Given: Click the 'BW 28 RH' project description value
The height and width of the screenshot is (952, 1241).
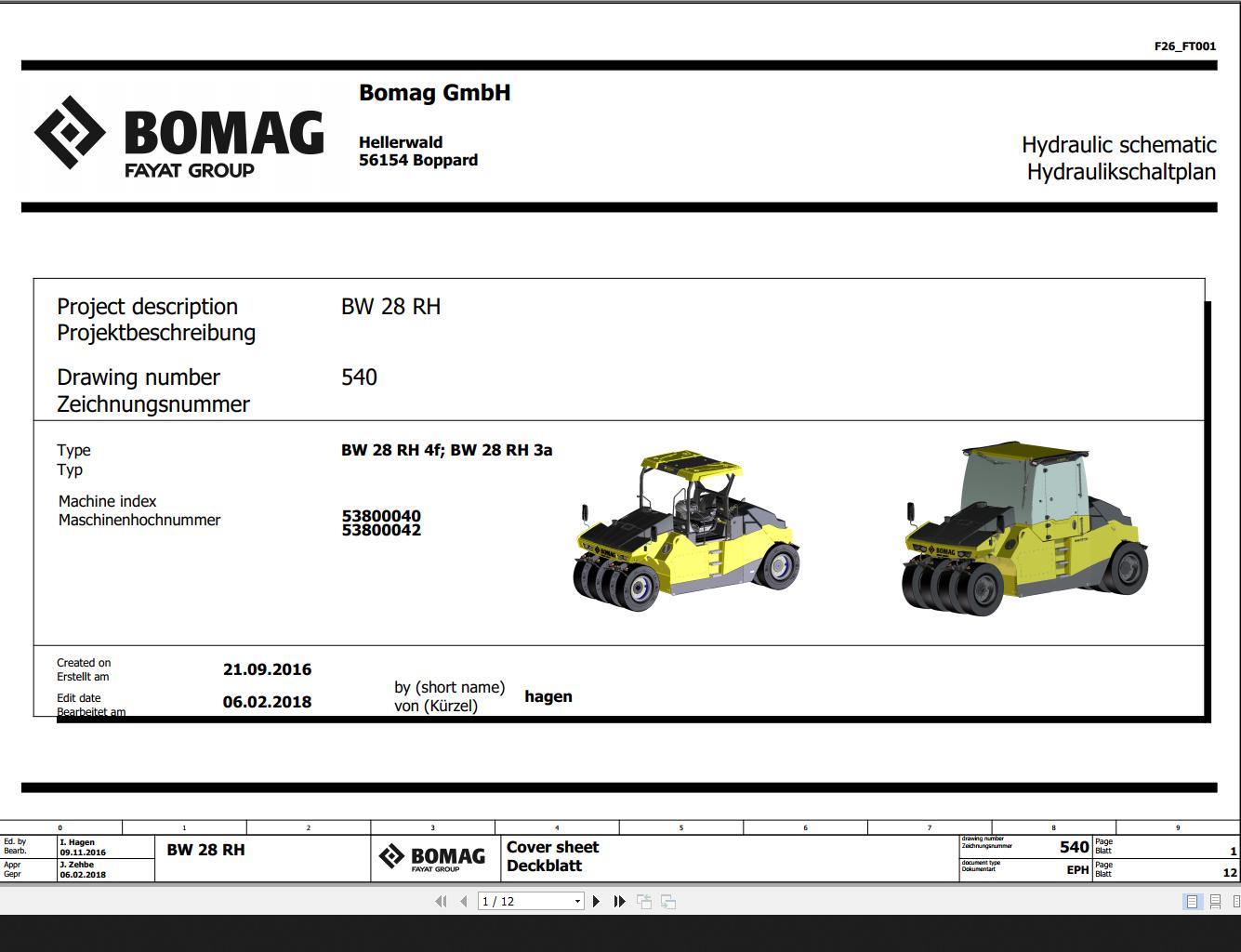Looking at the screenshot, I should 390,307.
